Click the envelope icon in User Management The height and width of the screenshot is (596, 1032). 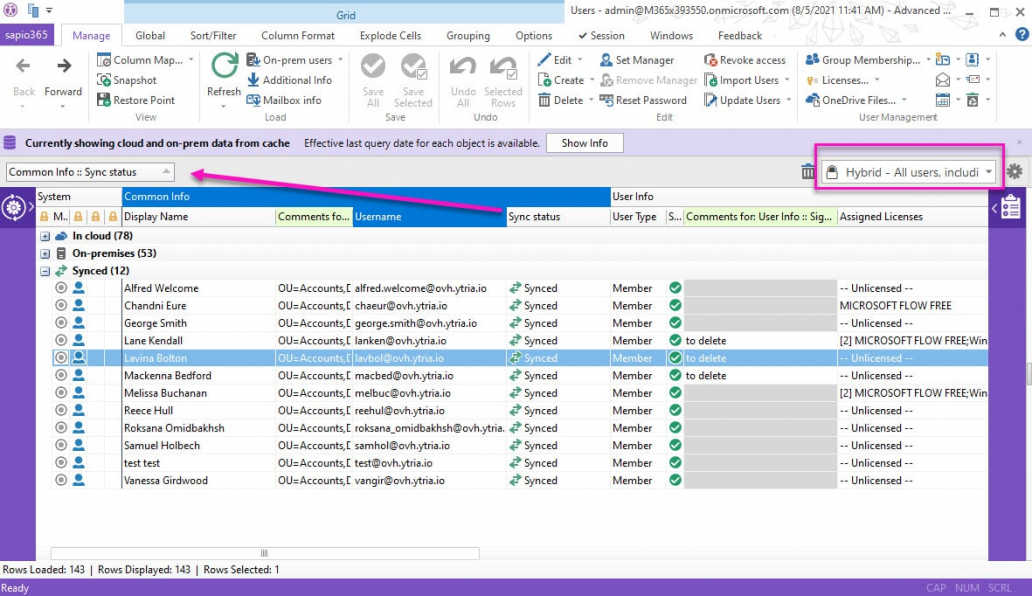point(942,80)
